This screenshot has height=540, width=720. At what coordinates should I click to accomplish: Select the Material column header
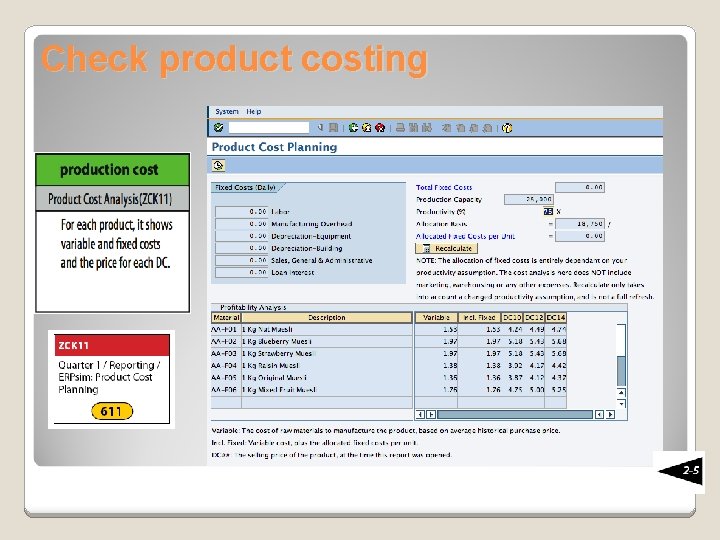click(x=226, y=317)
